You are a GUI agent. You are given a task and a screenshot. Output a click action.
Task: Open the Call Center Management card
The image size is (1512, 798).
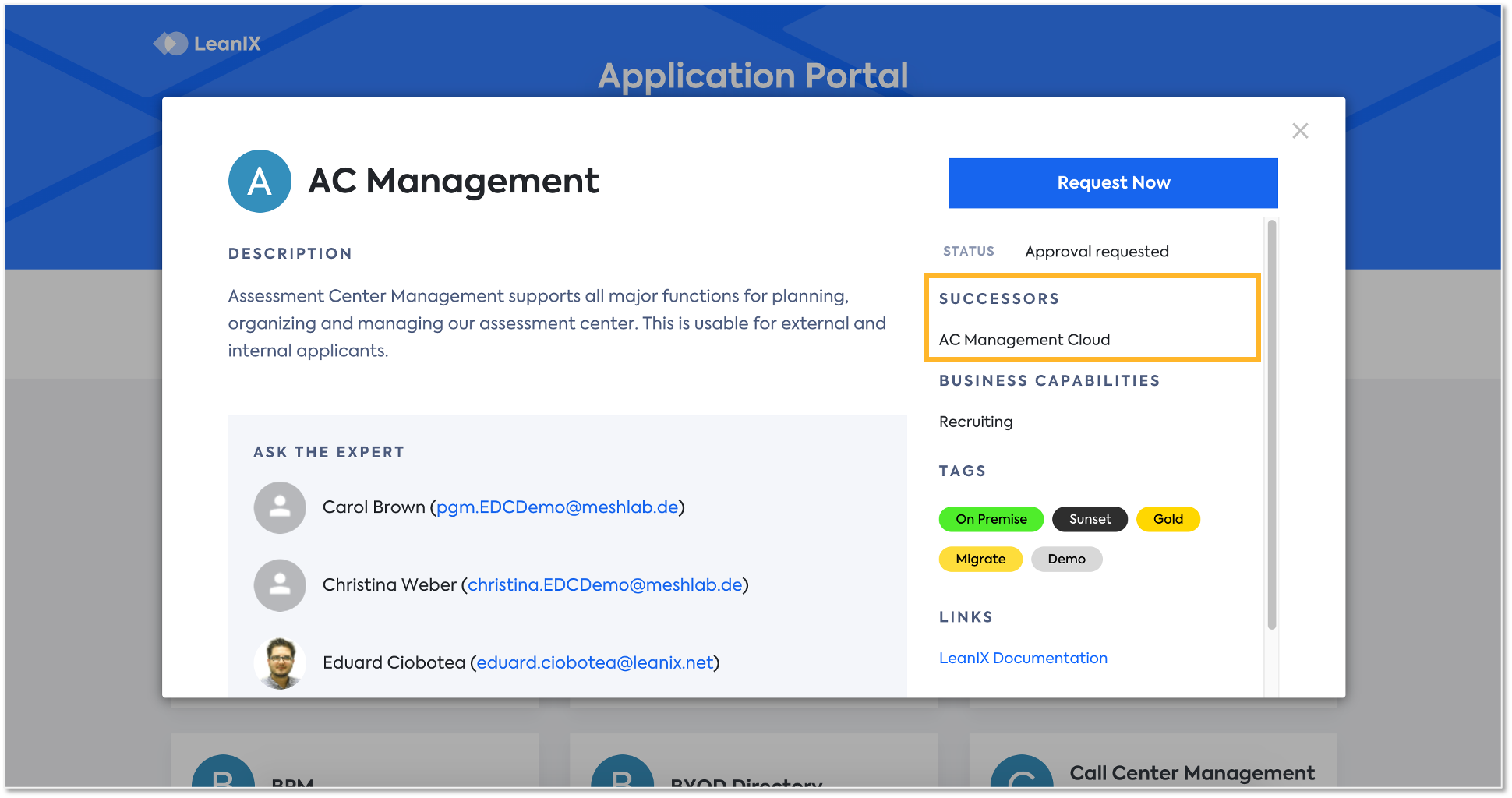(x=1153, y=762)
